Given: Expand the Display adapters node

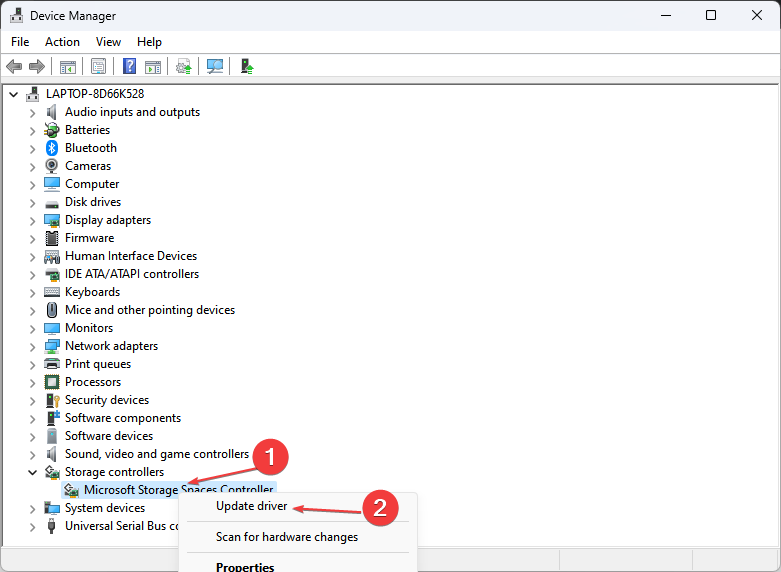Looking at the screenshot, I should [x=32, y=221].
